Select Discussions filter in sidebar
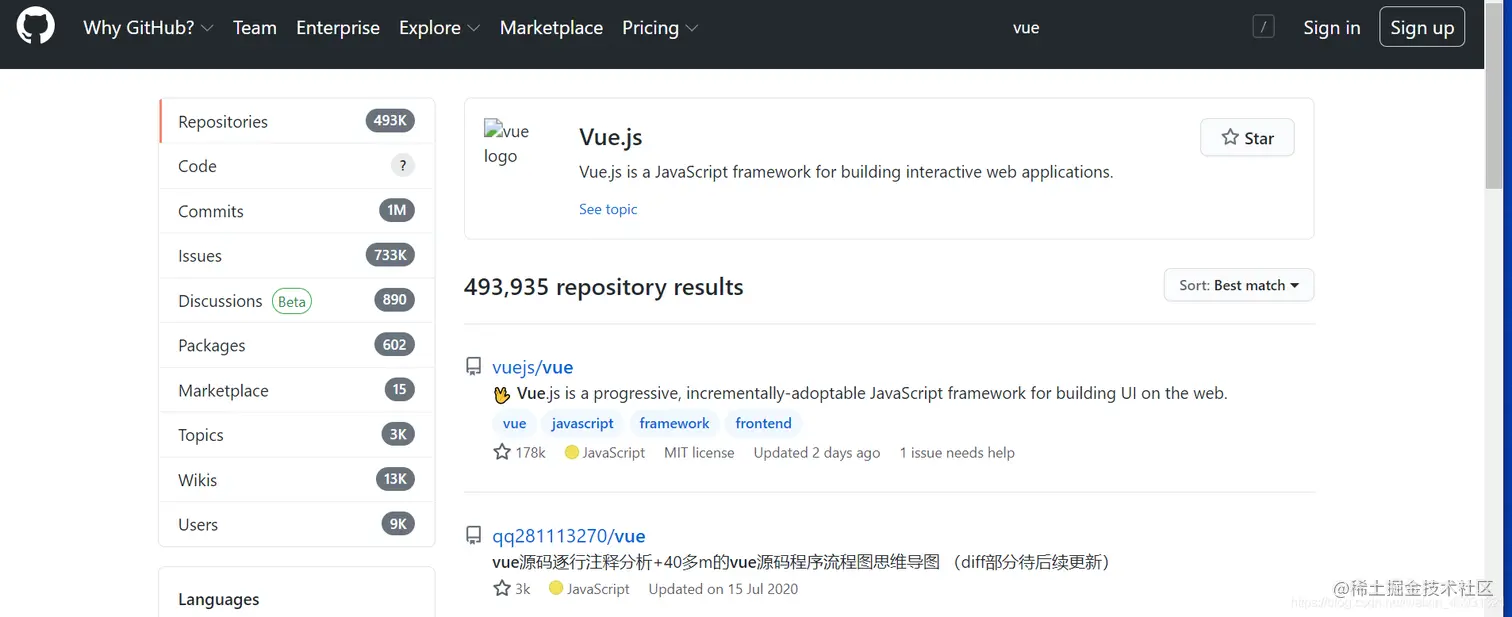 (297, 300)
